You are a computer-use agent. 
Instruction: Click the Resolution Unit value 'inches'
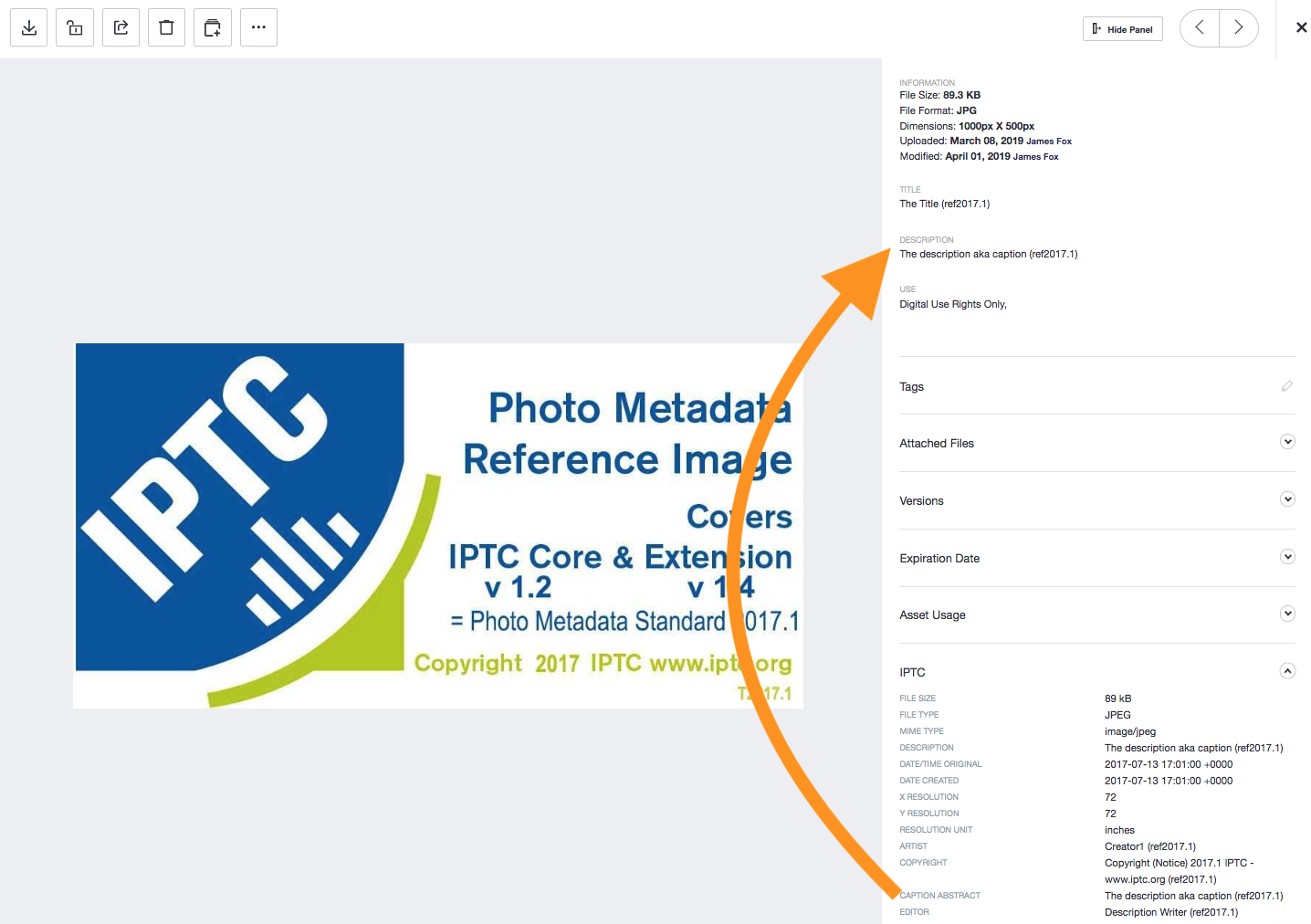tap(1119, 830)
